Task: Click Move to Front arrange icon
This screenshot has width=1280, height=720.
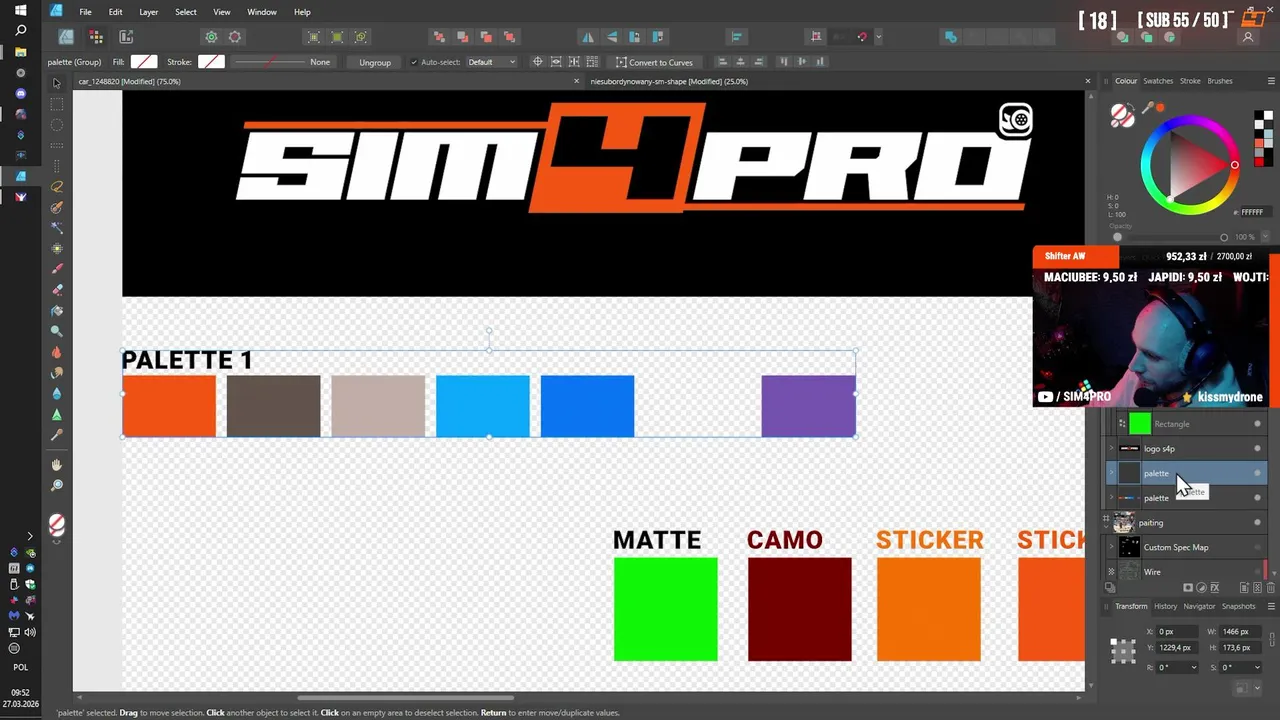Action: tap(510, 37)
